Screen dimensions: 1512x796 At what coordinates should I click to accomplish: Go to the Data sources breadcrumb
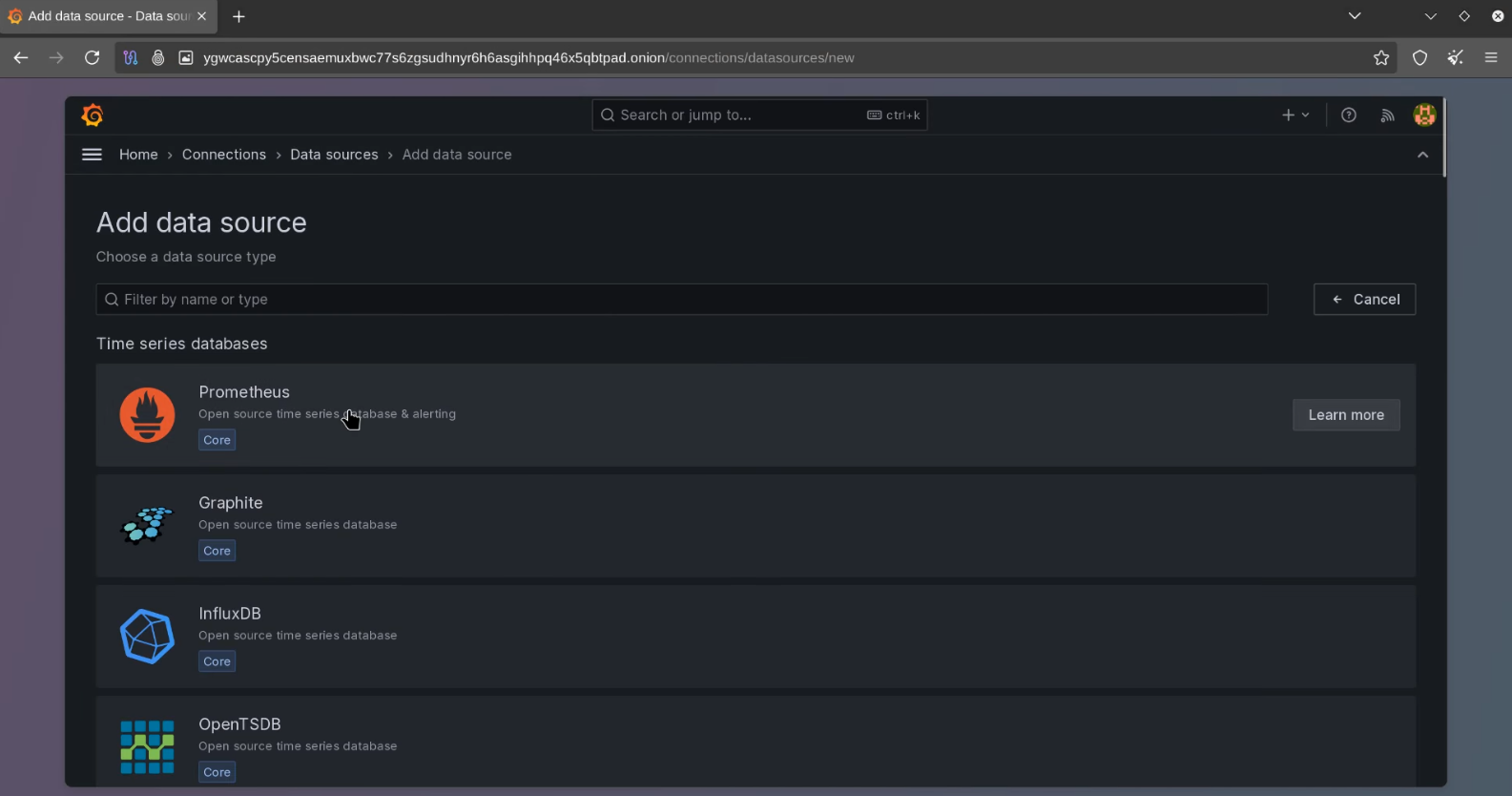pyautogui.click(x=334, y=155)
